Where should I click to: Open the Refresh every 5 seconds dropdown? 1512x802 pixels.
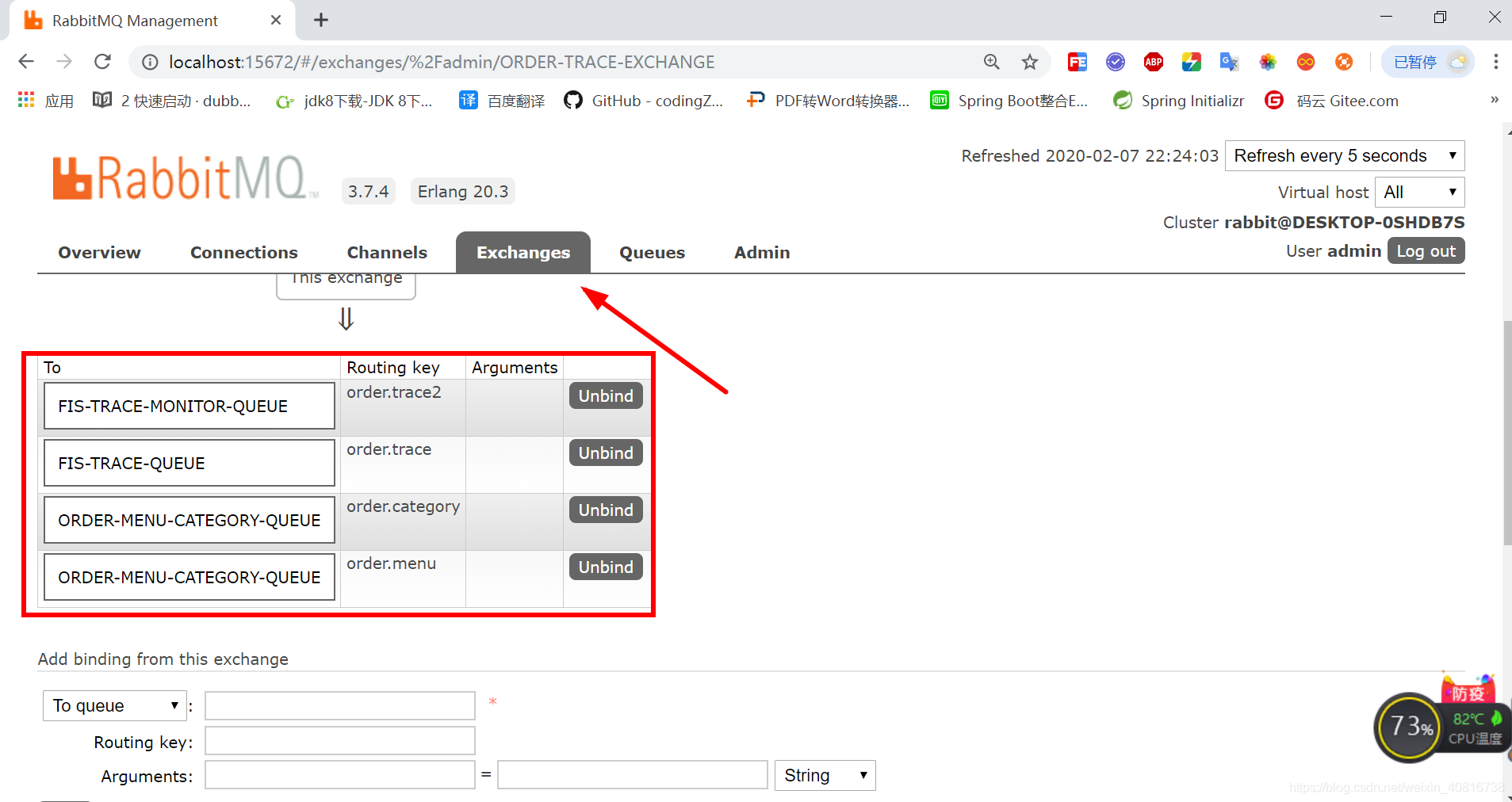[1345, 155]
